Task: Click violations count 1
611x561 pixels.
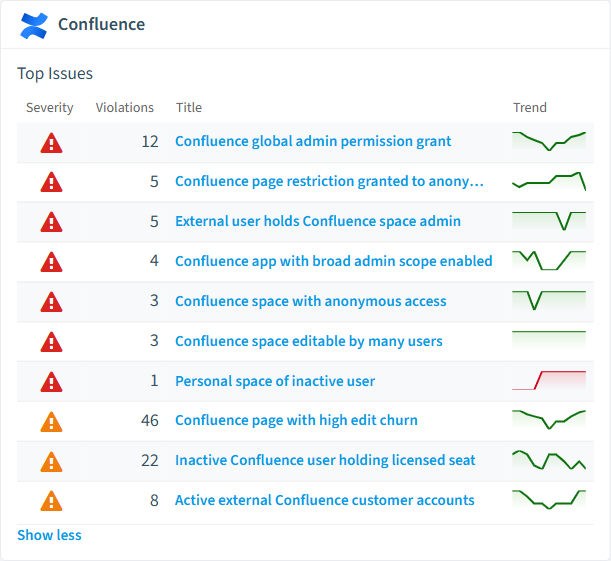Action: pos(154,381)
